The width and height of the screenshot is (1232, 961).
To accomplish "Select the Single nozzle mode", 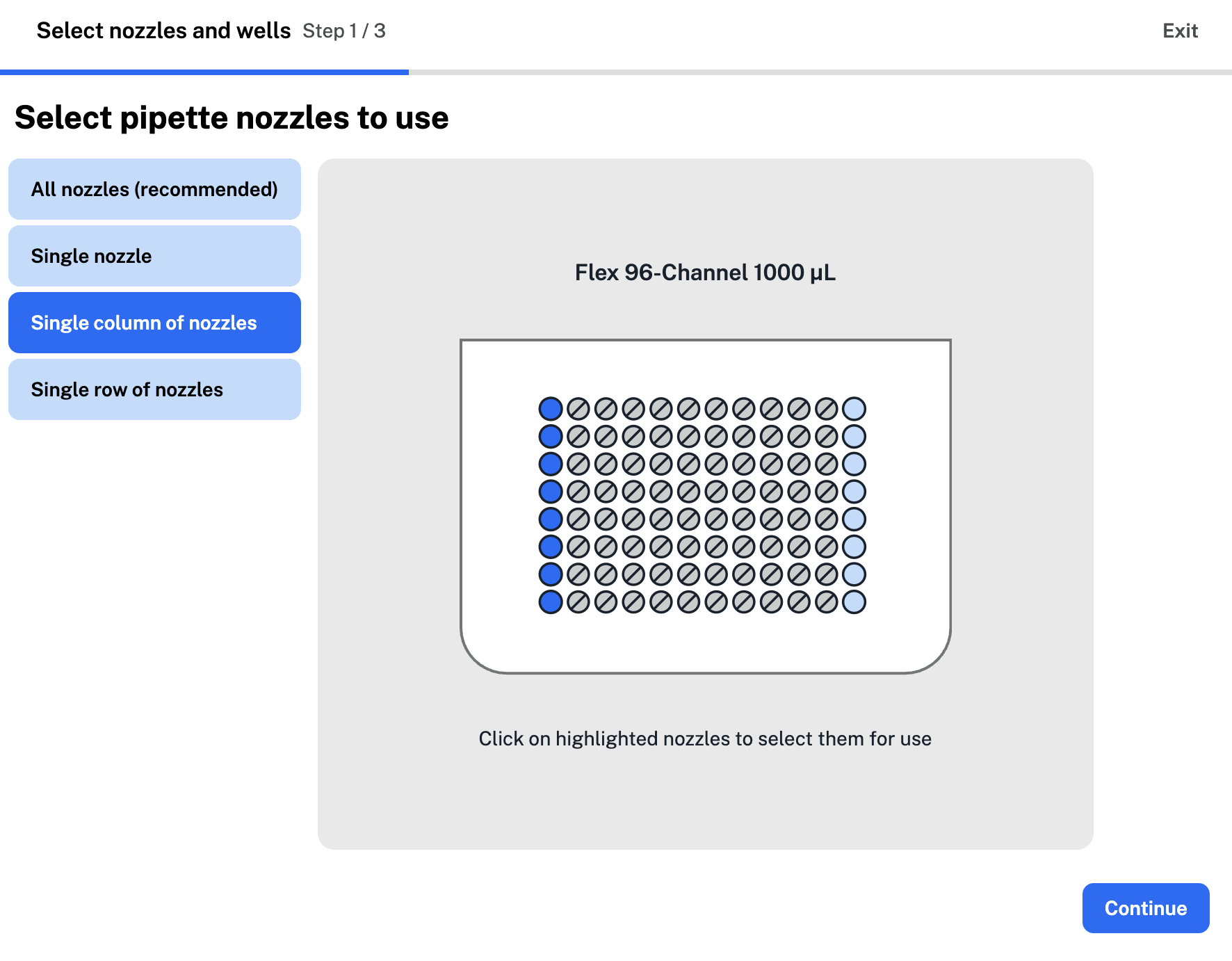I will pos(154,255).
